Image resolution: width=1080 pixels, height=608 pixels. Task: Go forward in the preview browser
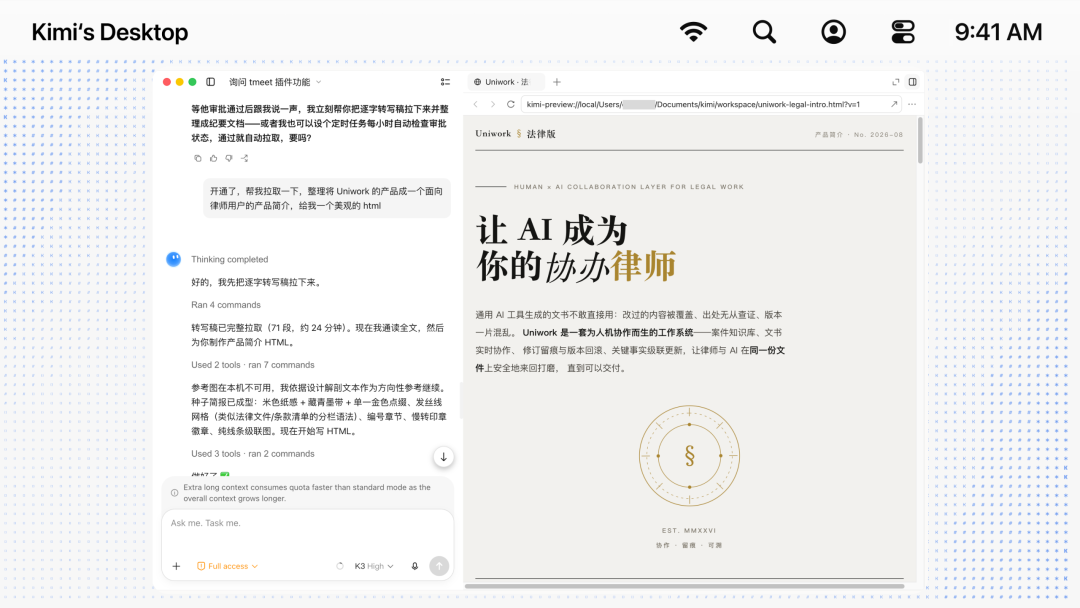point(492,105)
